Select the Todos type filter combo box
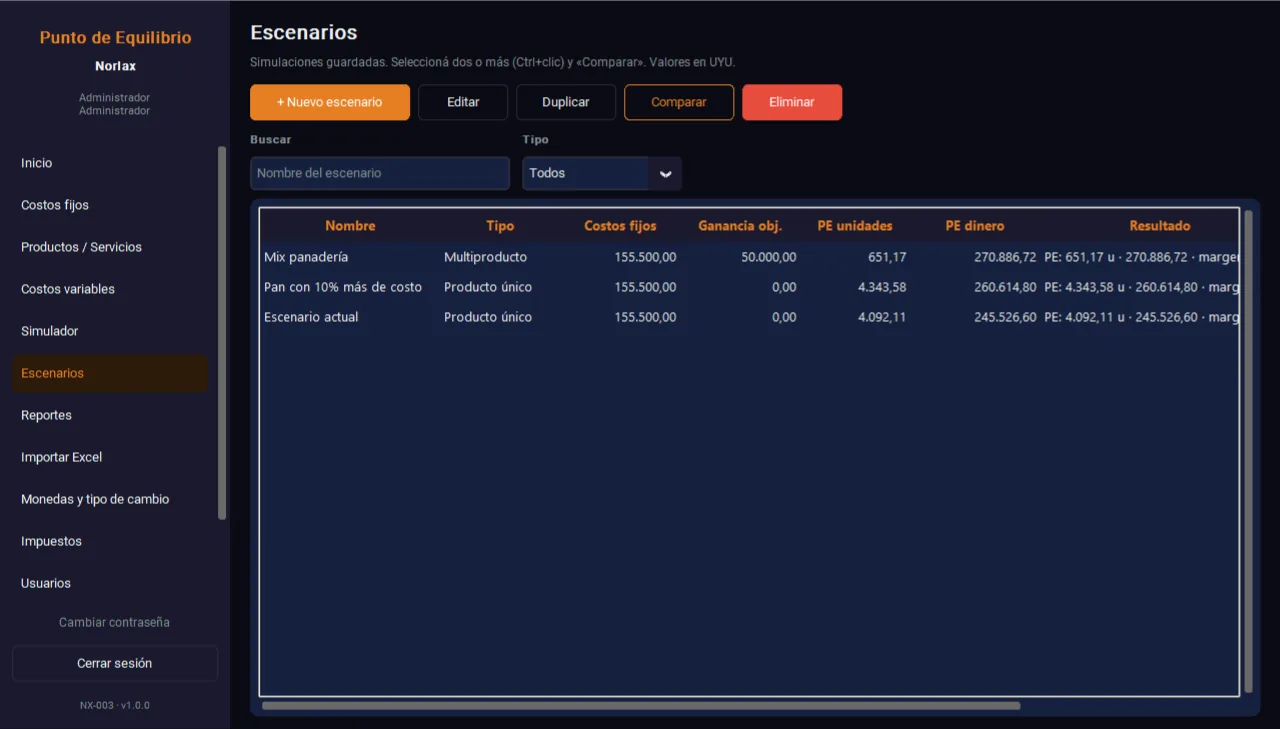 tap(602, 173)
